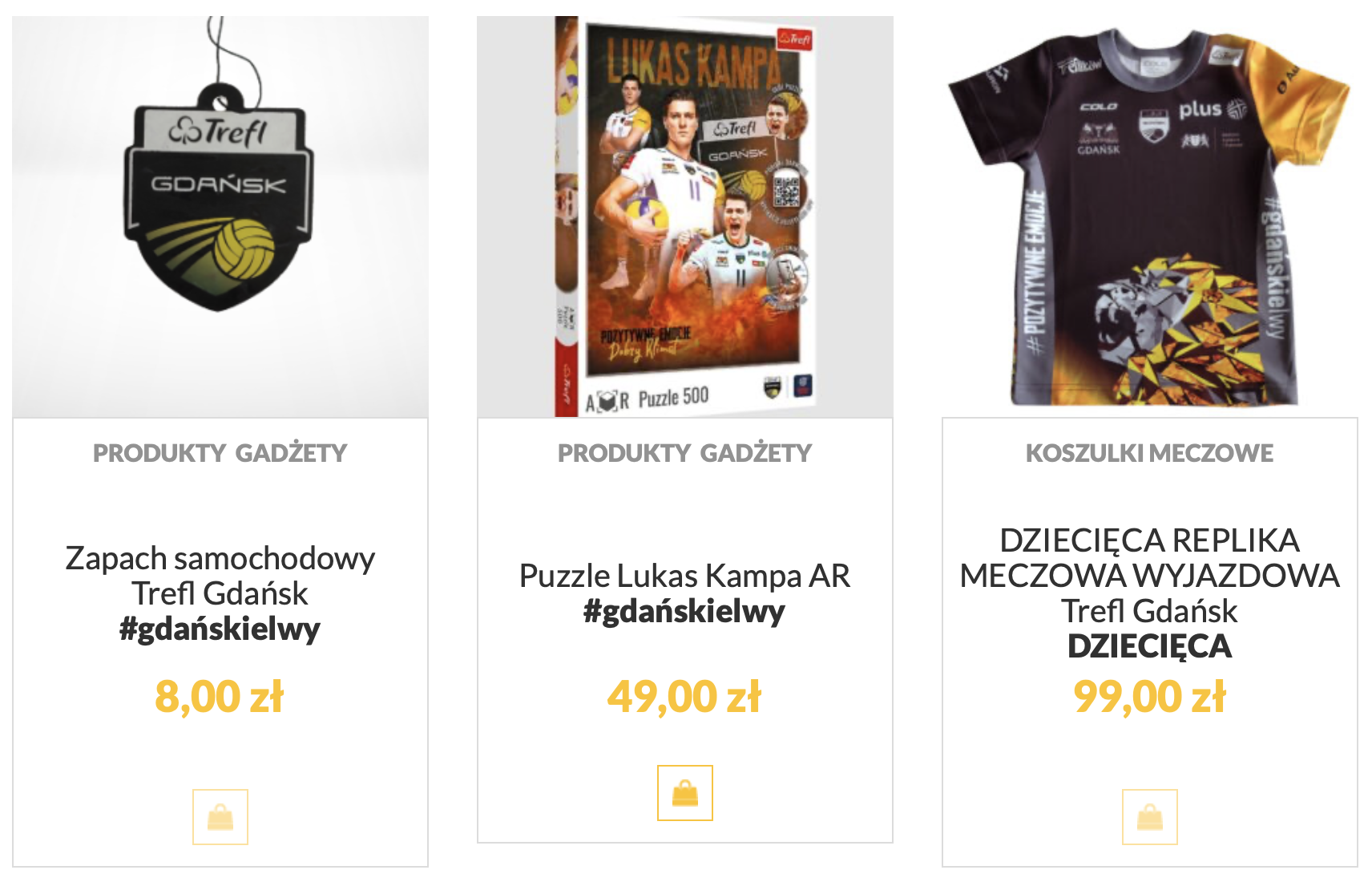This screenshot has width=1372, height=874.
Task: Add Zapach samochodowy to cart via bag icon
Action: point(220,817)
